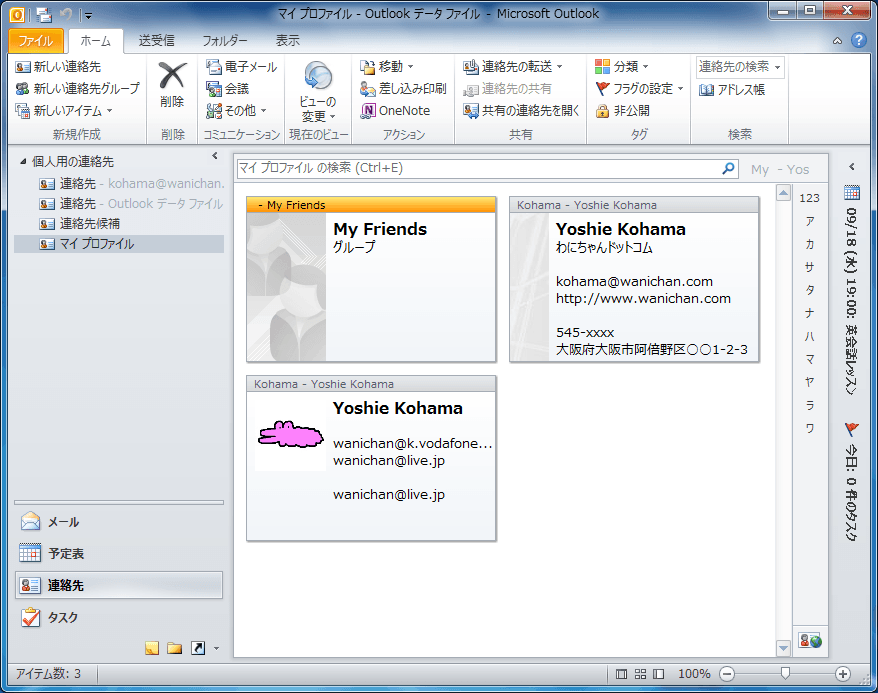Switch to normal view in status bar
This screenshot has width=878, height=693.
tap(622, 674)
